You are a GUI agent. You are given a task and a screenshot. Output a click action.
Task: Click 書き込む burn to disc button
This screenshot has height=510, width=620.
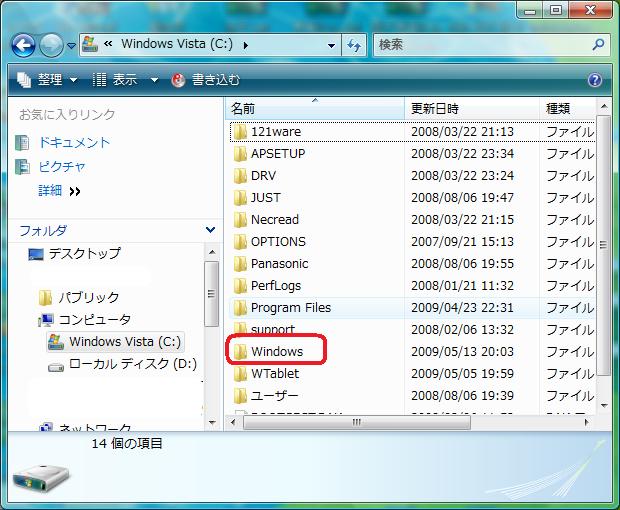206,80
